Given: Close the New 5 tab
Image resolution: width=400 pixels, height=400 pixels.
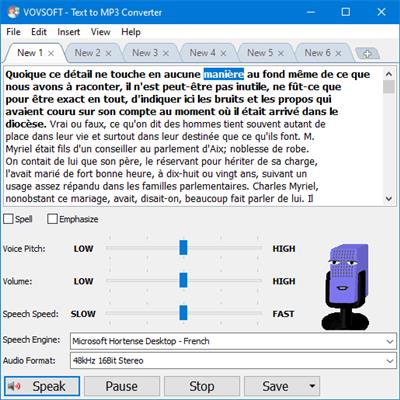Looking at the screenshot, I should coord(281,53).
